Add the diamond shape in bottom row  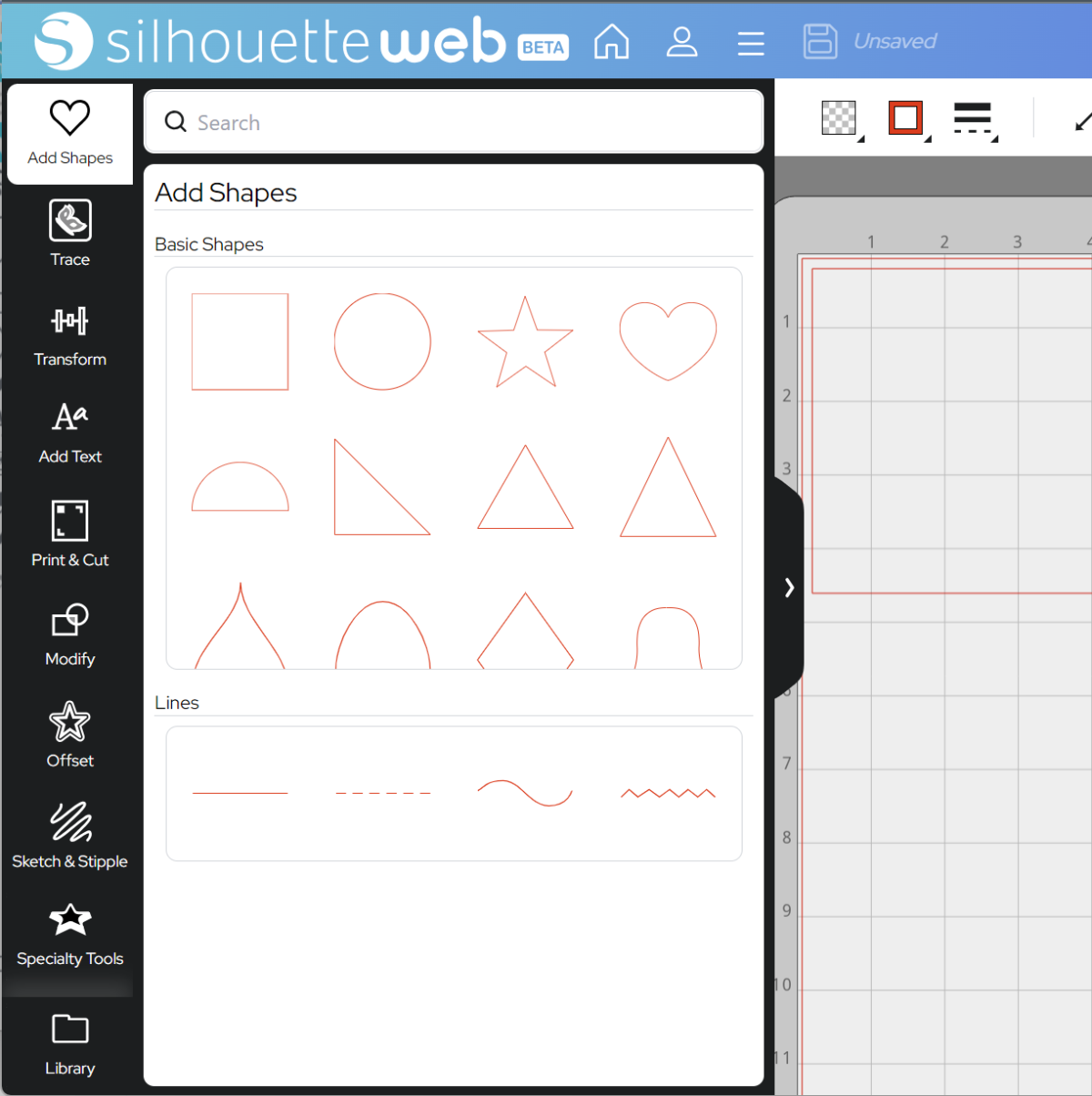pos(525,631)
